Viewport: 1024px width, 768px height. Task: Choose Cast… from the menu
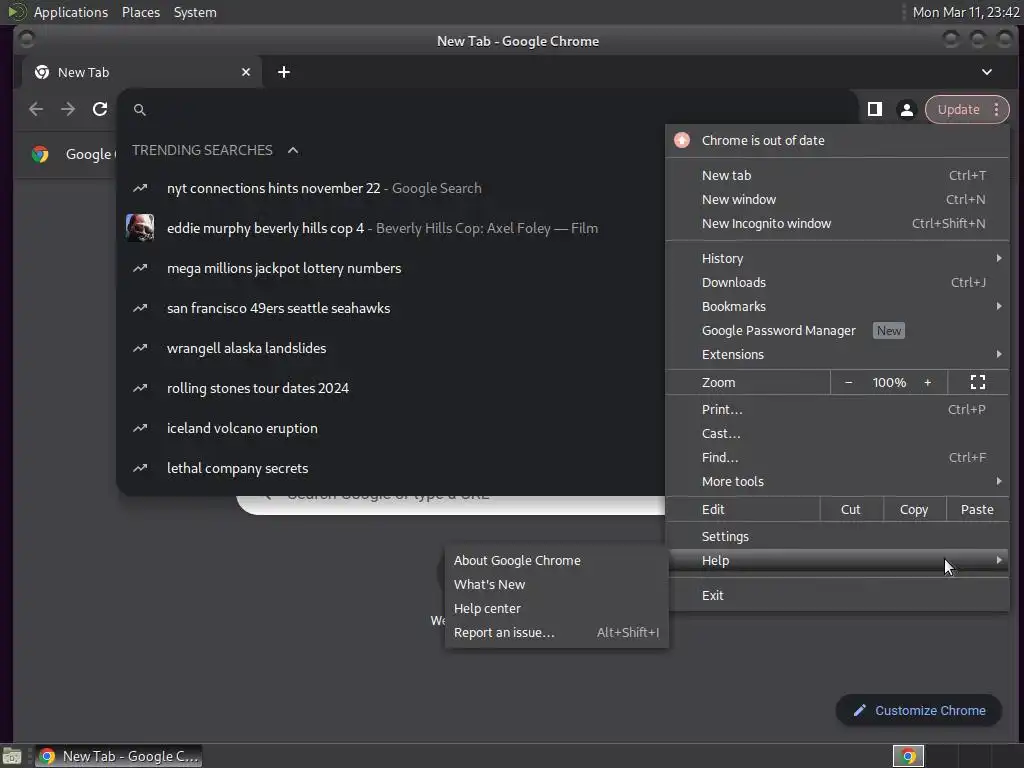[x=837, y=434]
